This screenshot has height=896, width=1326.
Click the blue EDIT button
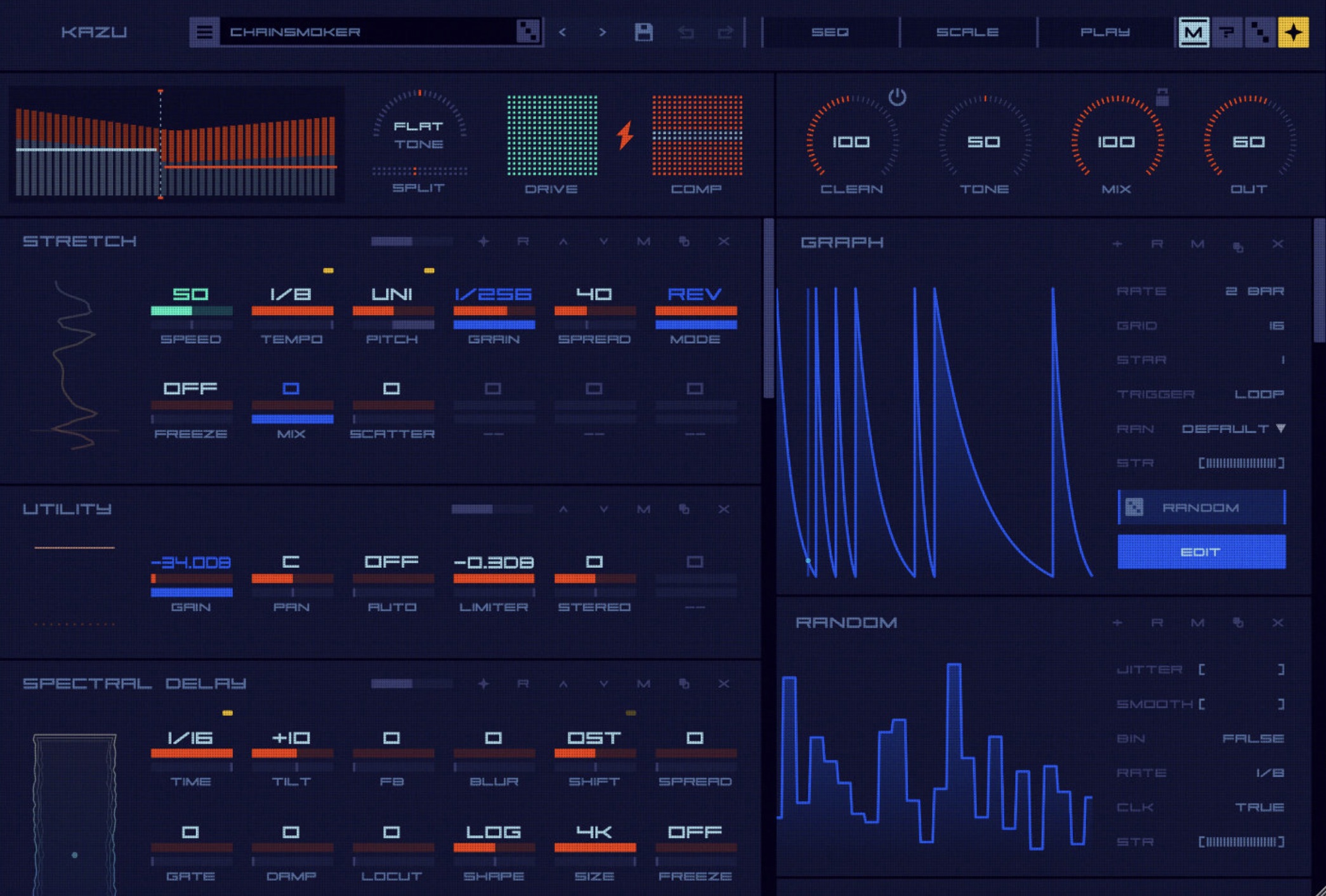click(1202, 551)
